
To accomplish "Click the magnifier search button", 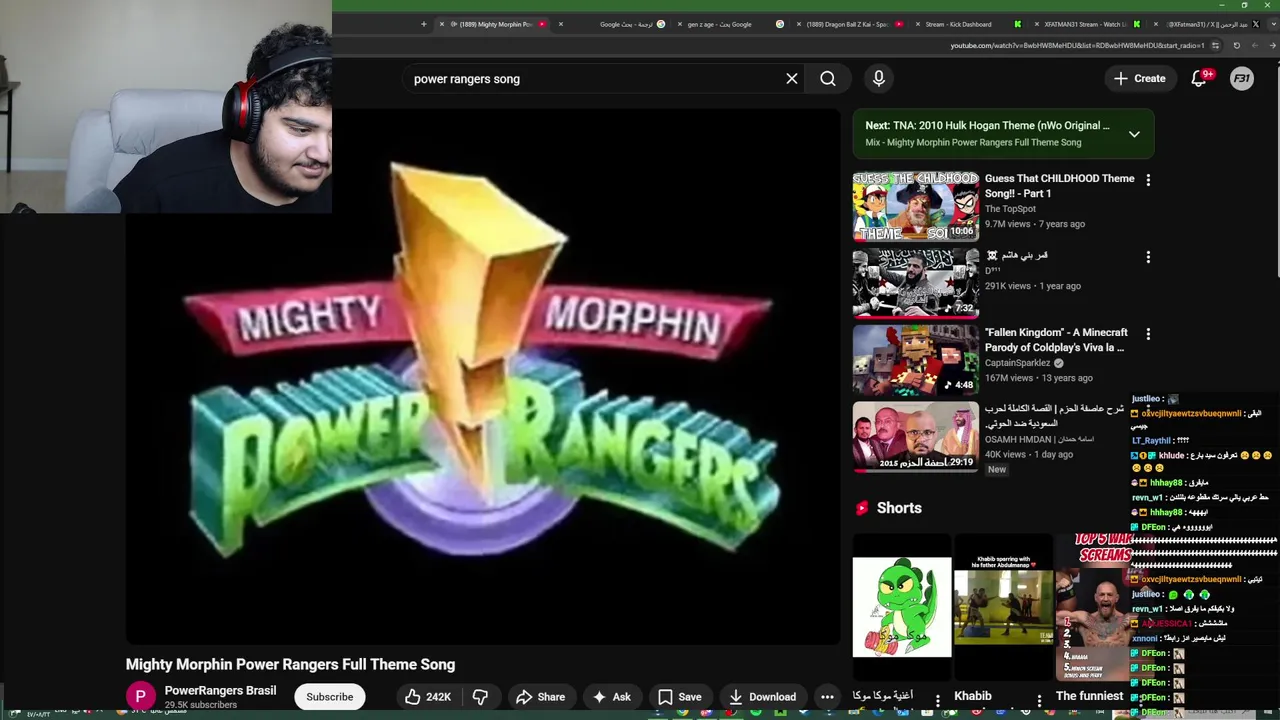I will [x=828, y=78].
